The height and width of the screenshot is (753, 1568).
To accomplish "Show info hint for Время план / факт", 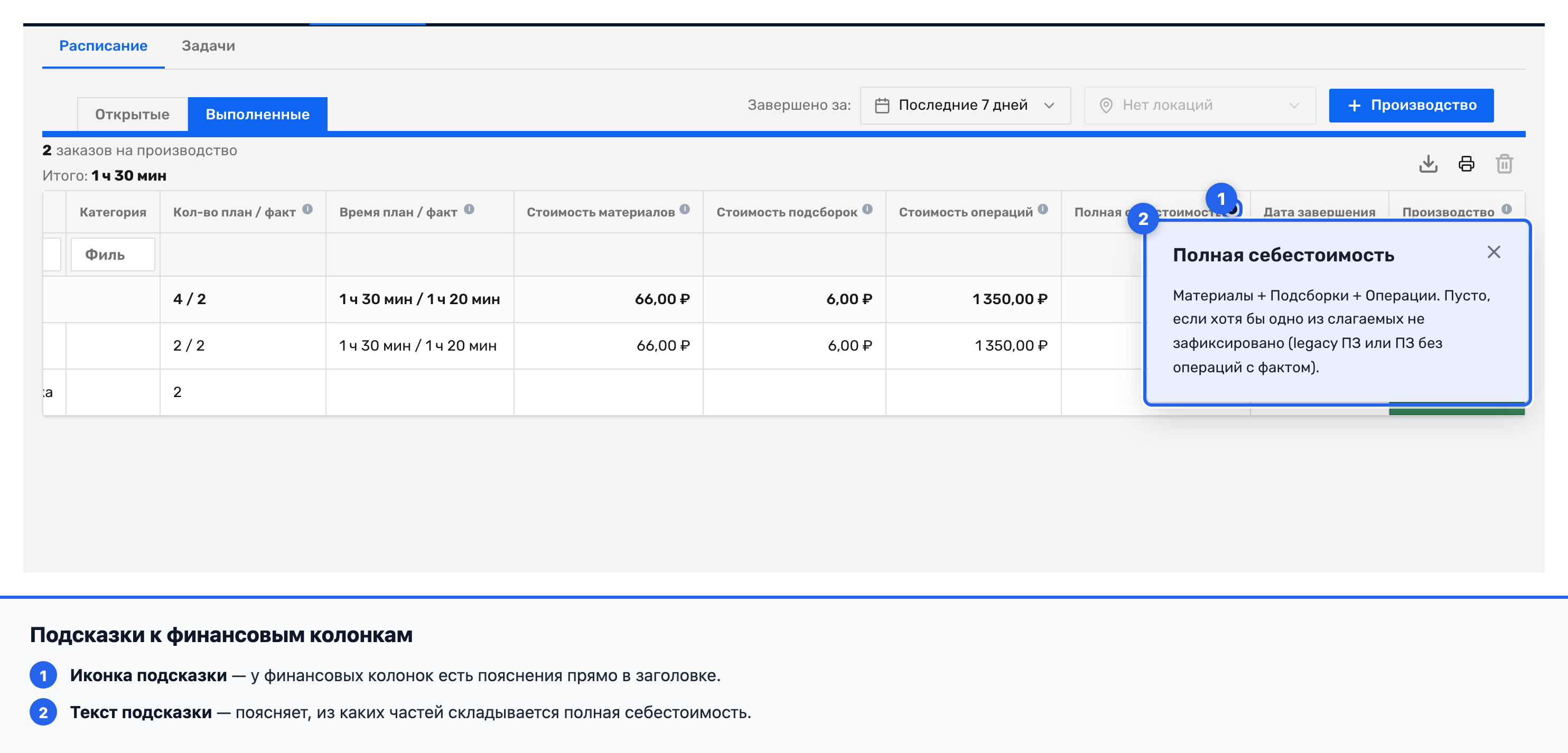I will (x=469, y=209).
